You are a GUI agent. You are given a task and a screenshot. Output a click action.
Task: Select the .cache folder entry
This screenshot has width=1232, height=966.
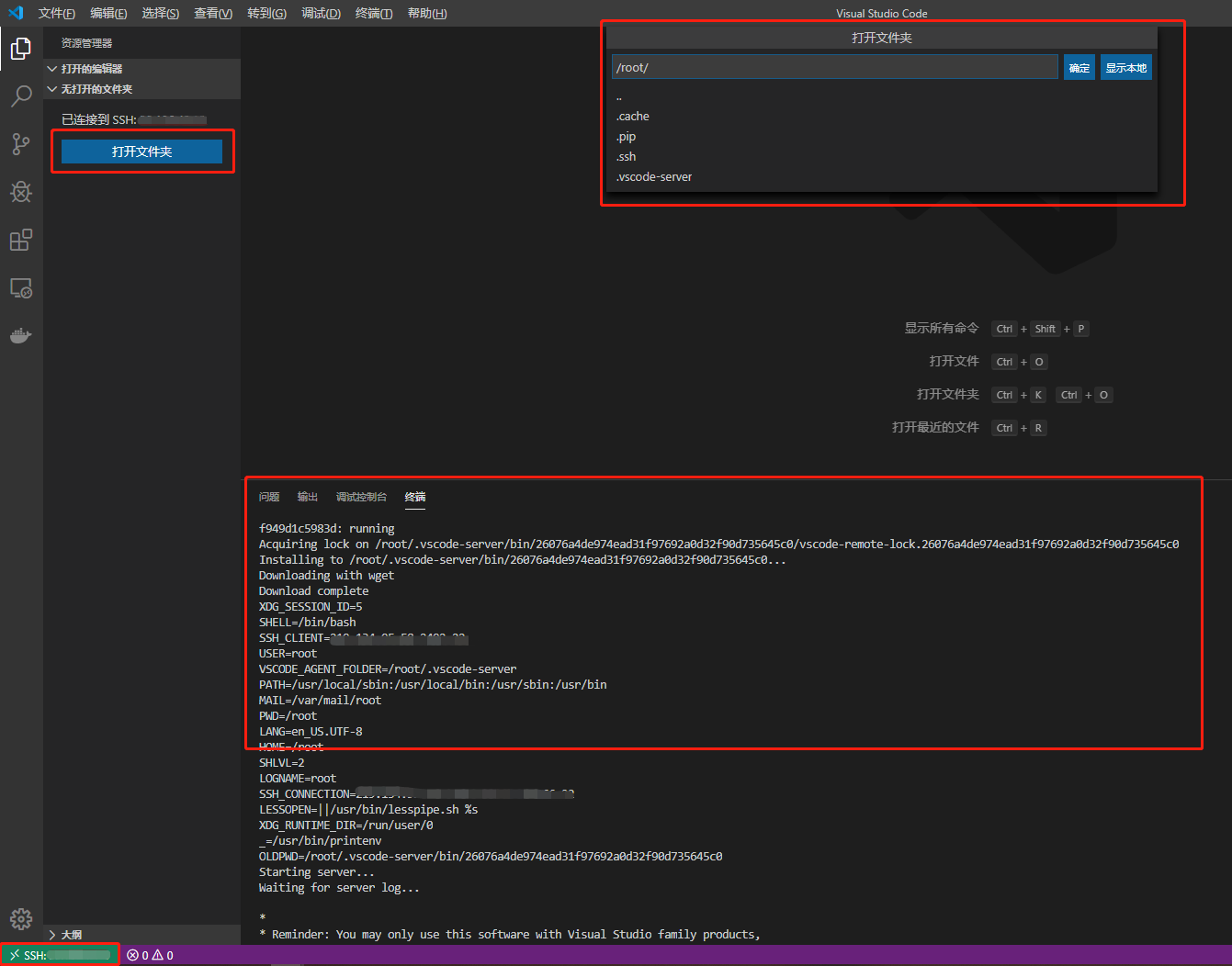click(x=882, y=117)
